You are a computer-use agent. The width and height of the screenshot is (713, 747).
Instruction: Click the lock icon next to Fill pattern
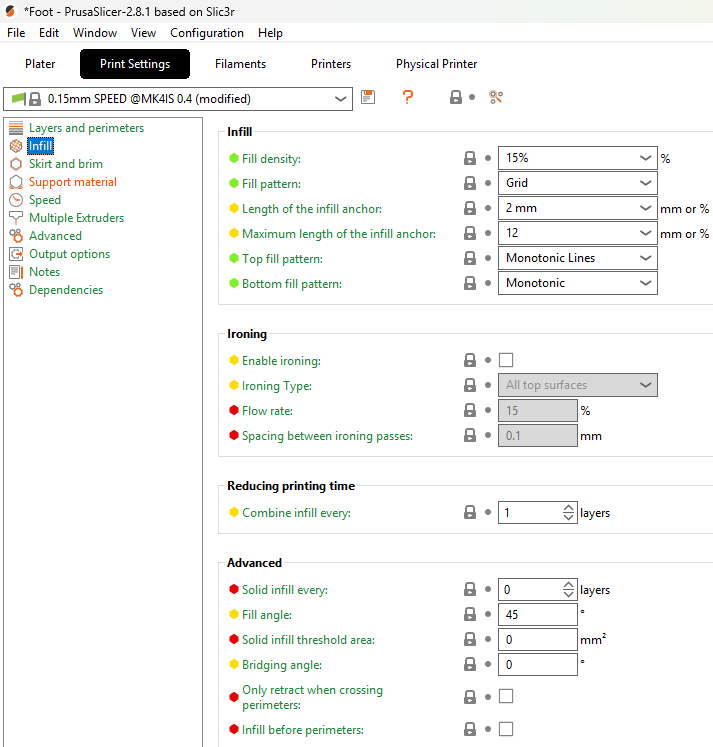[470, 183]
